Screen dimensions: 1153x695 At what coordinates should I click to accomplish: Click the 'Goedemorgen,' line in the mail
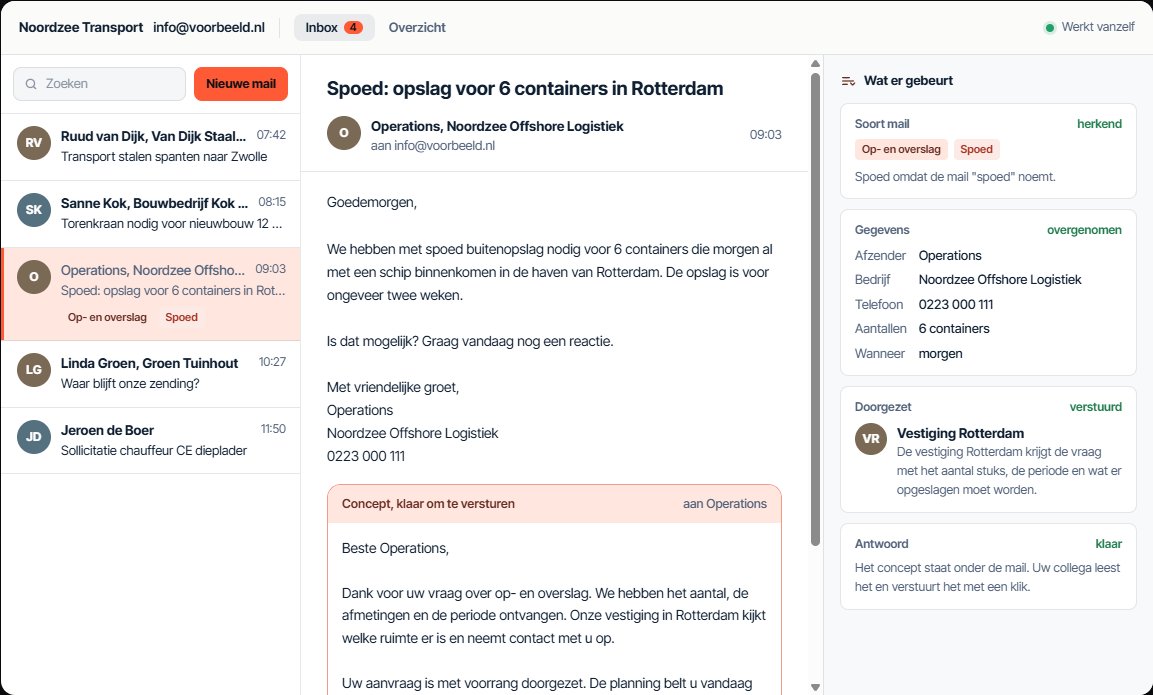point(372,202)
